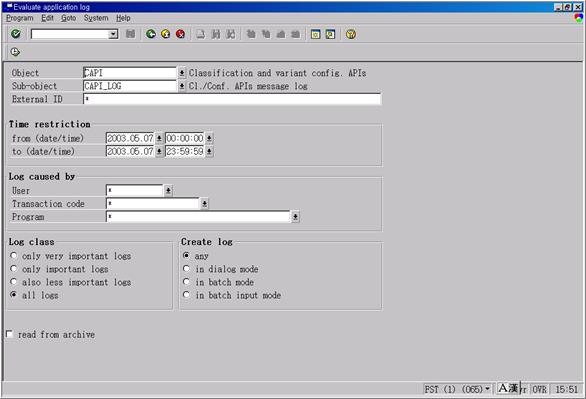Click the External ID input field
The image size is (586, 399).
tap(232, 99)
